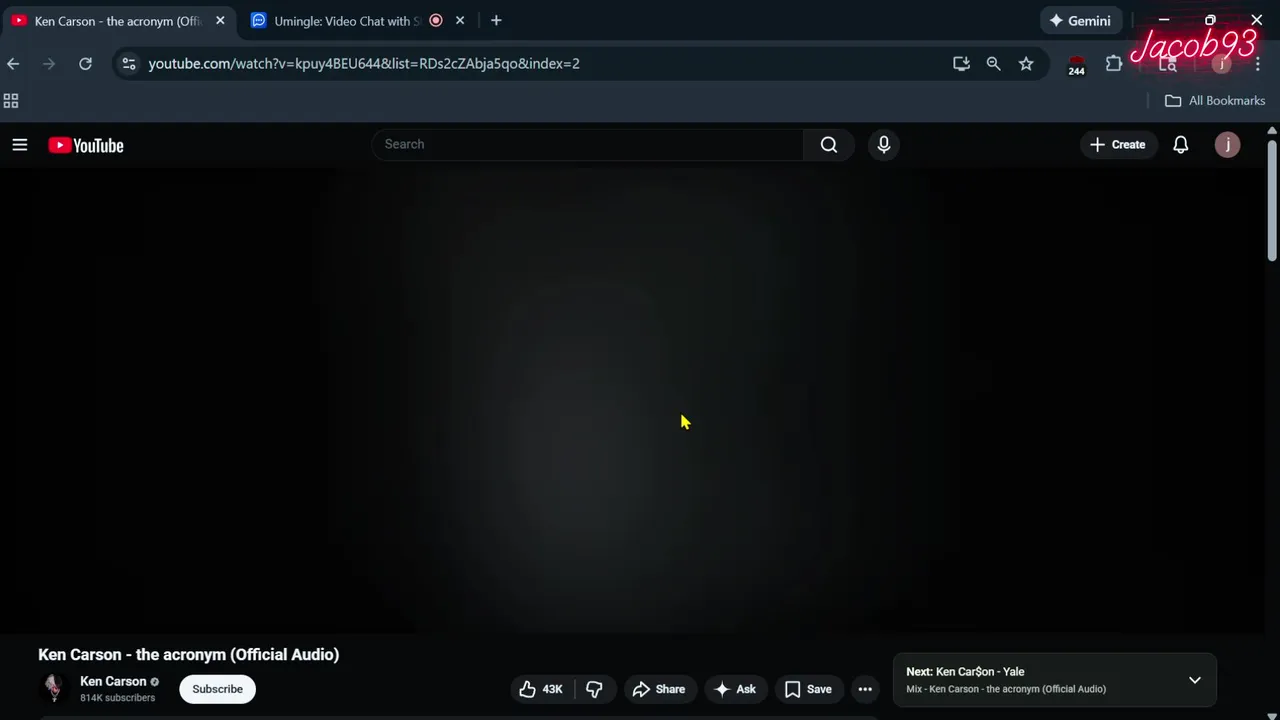
Task: Close the Ken Carson YouTube tab
Action: pyautogui.click(x=220, y=20)
